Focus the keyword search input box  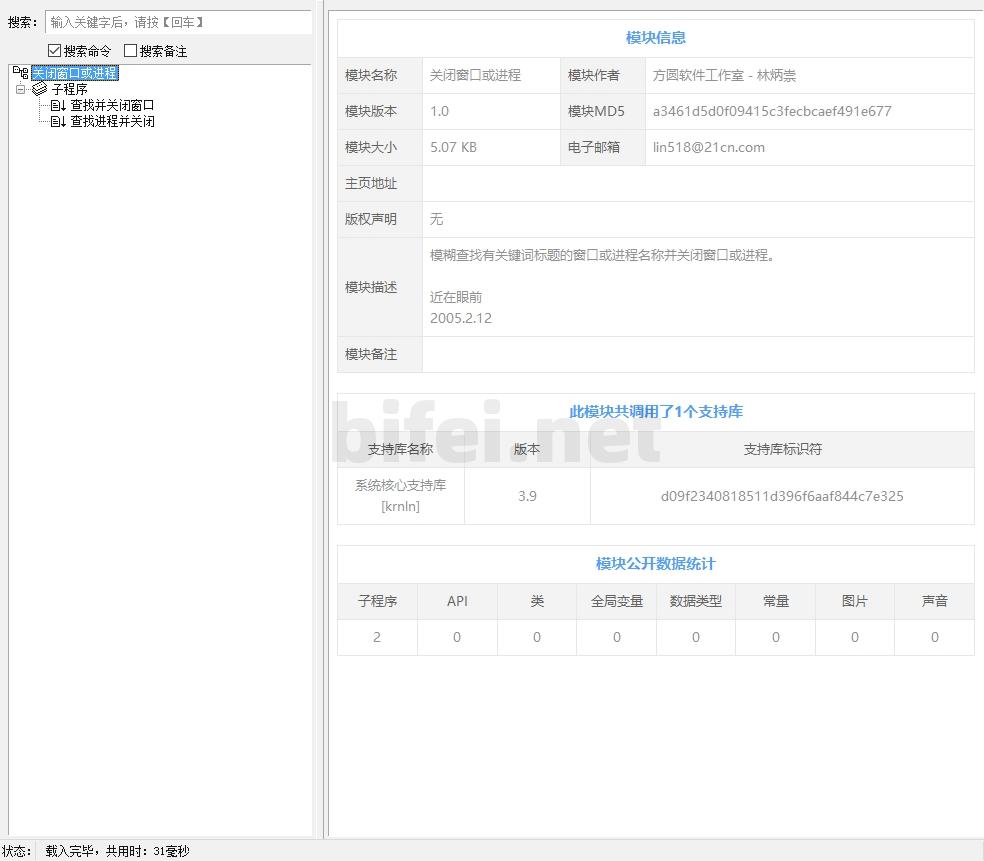(x=178, y=22)
